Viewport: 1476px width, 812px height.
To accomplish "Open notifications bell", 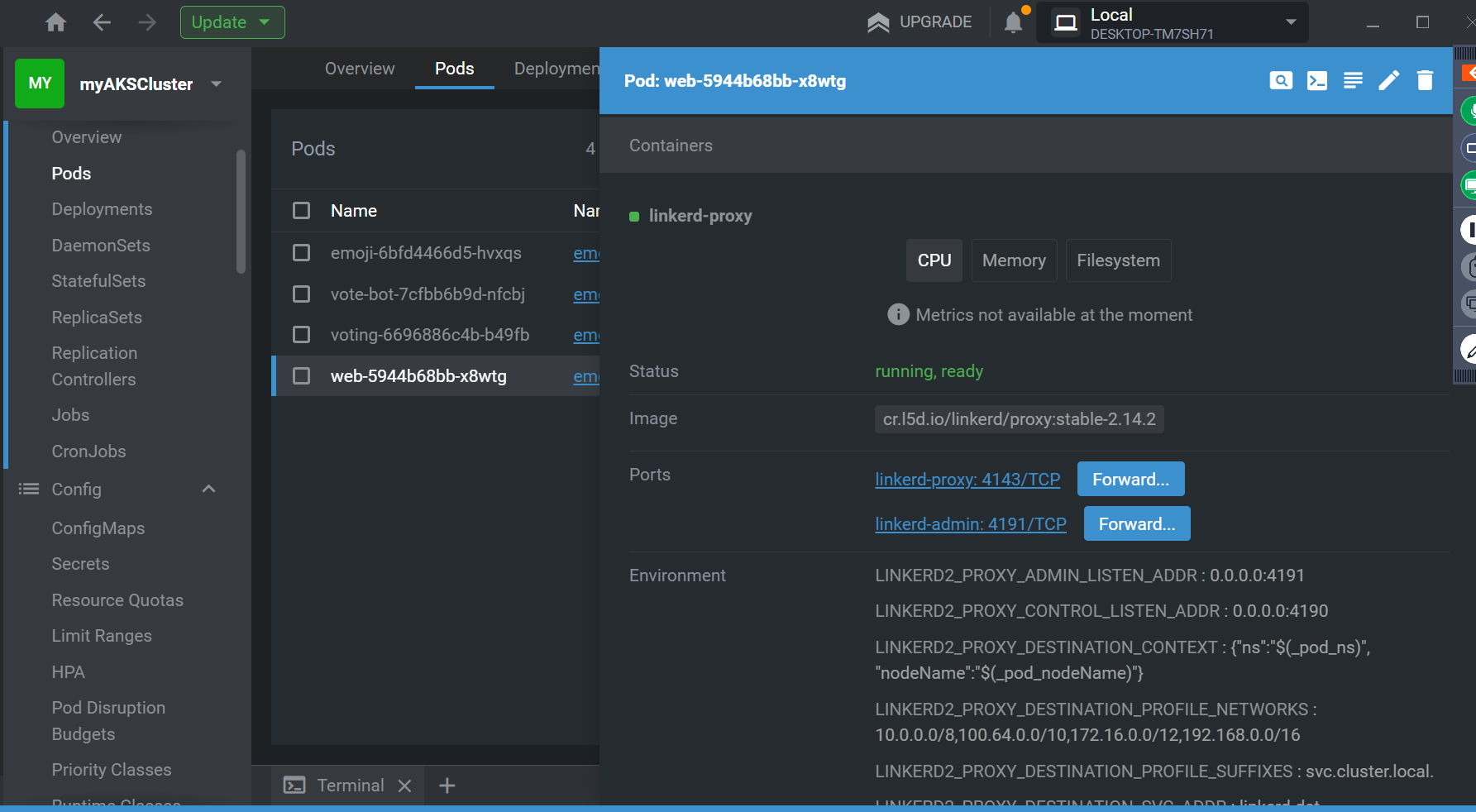I will coord(1014,22).
